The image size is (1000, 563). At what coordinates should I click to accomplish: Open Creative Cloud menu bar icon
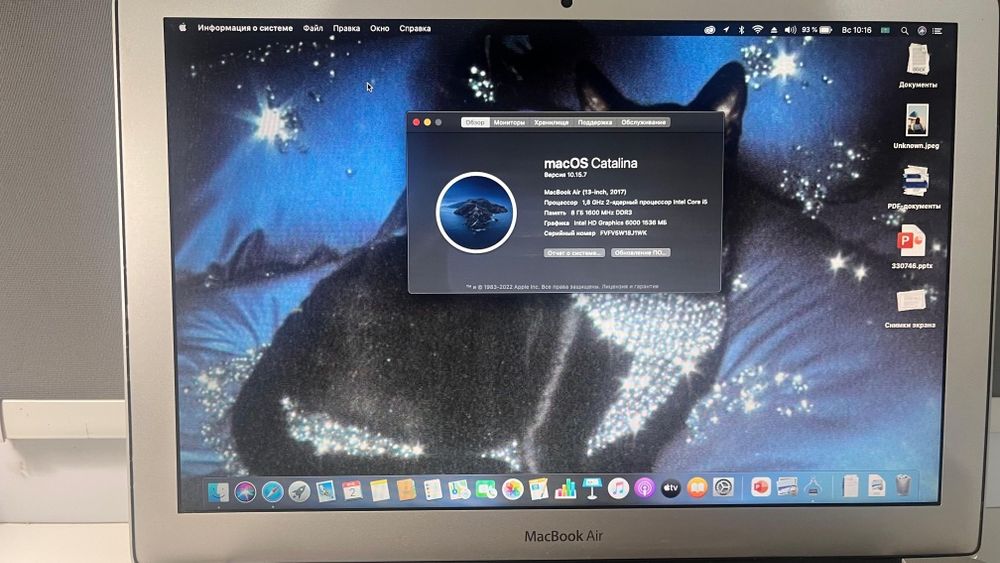(x=709, y=30)
